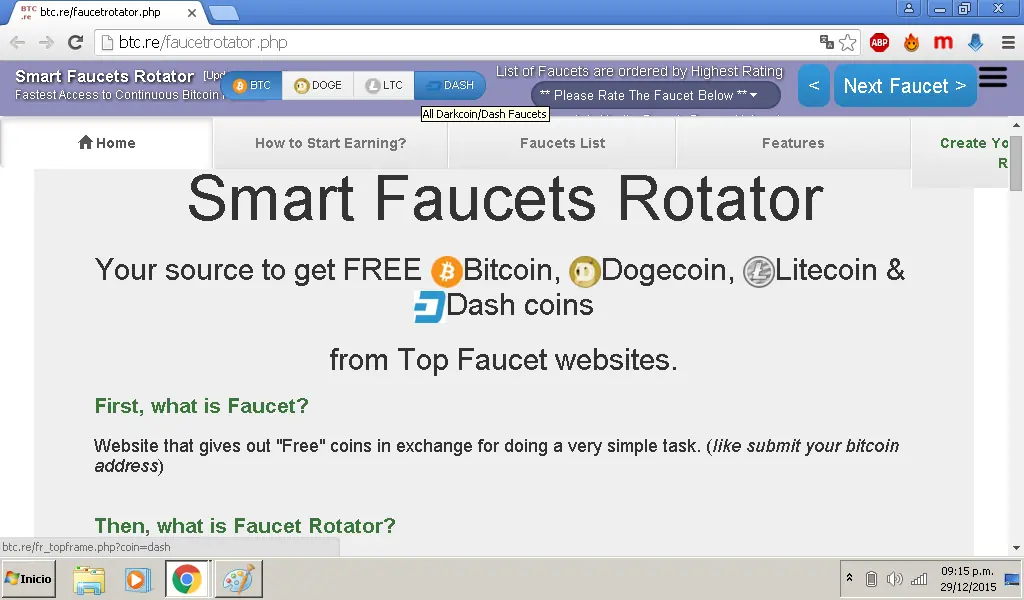Open the Please Rate The Faucet dropdown
Image resolution: width=1024 pixels, height=600 pixels.
click(655, 95)
